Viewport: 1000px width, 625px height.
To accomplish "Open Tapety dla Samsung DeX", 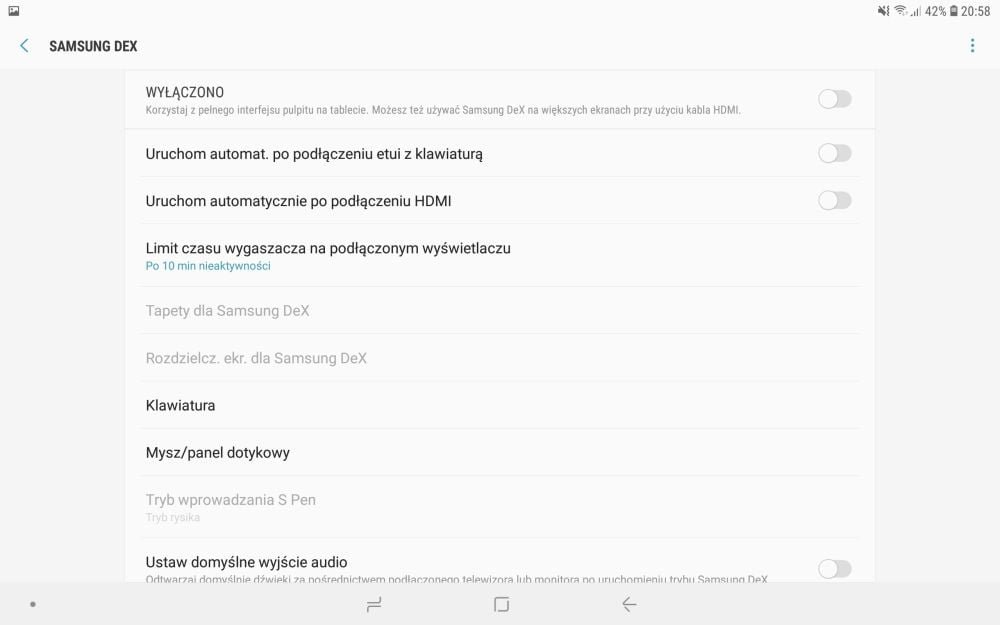I will click(500, 311).
